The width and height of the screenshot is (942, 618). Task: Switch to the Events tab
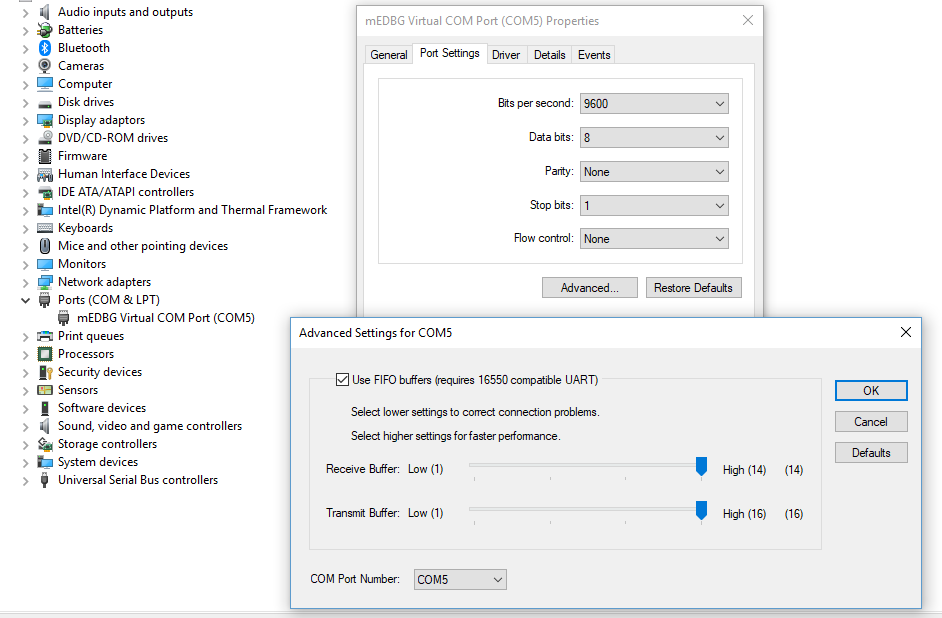(594, 55)
